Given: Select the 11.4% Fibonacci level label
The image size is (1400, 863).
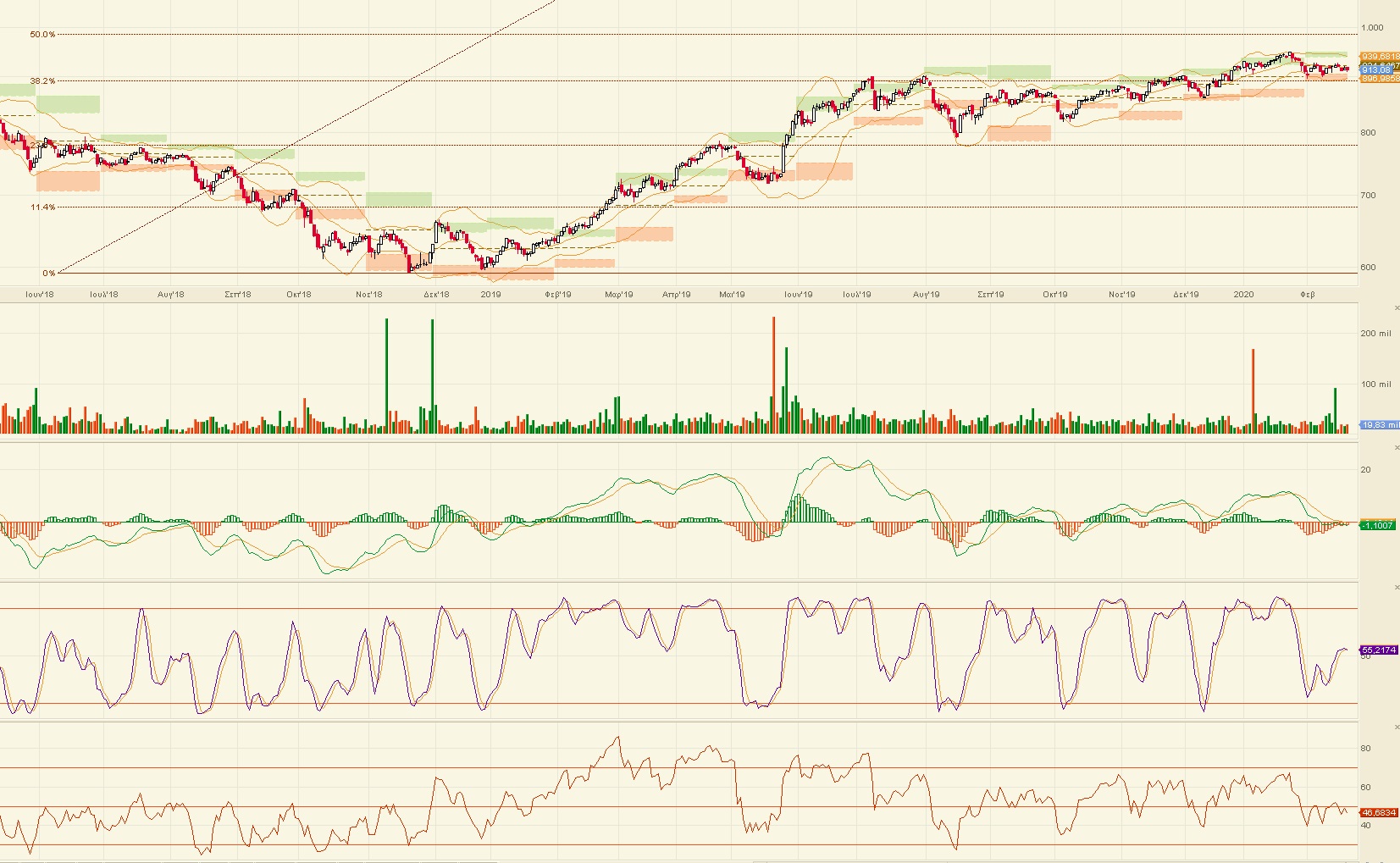Looking at the screenshot, I should pos(43,207).
